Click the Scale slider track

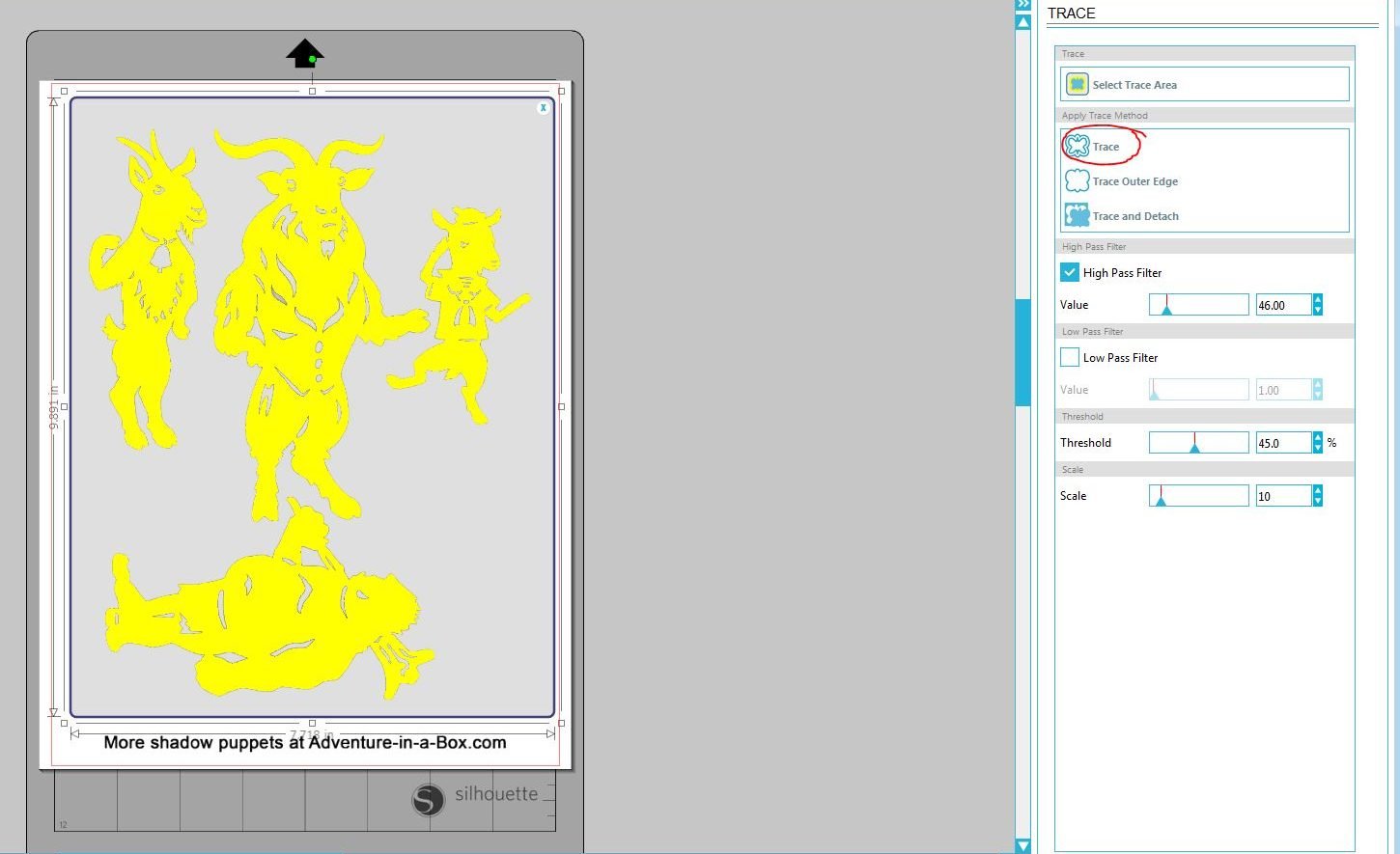1198,496
